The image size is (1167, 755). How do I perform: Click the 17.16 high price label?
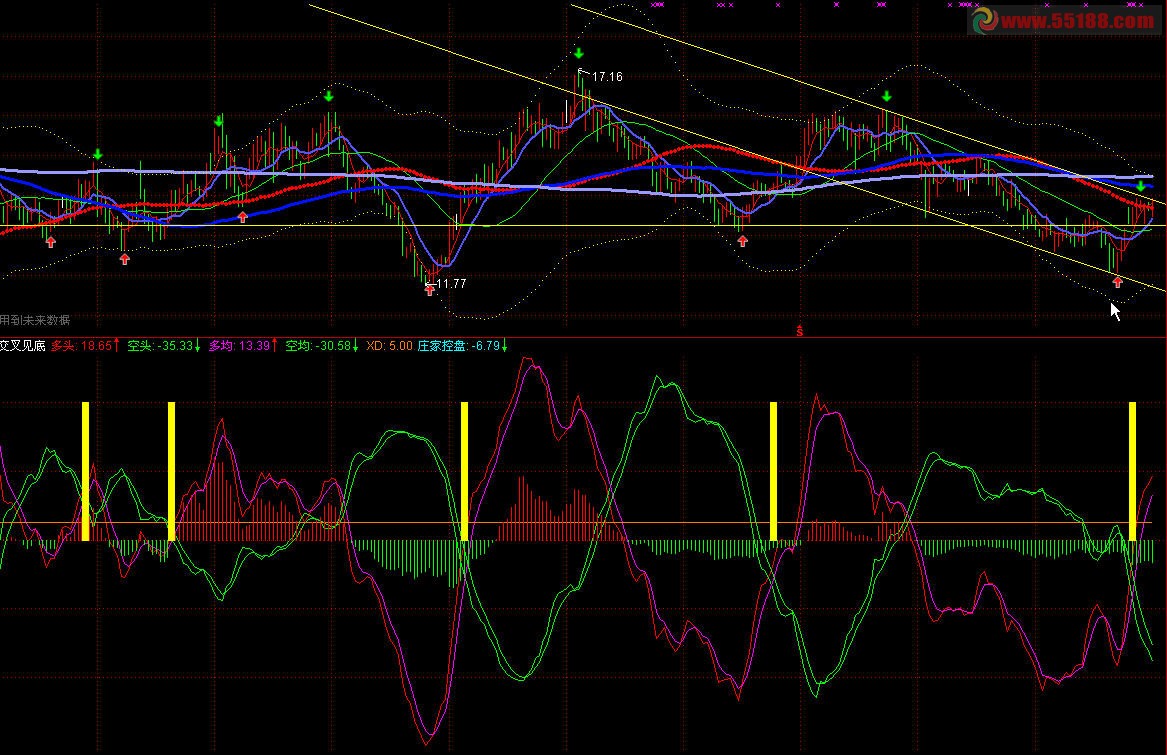click(x=607, y=76)
